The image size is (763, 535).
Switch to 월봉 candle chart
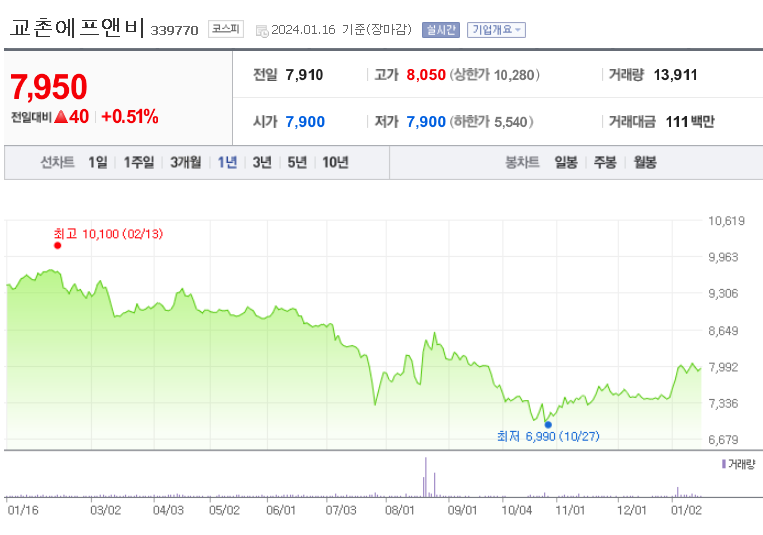(x=645, y=162)
